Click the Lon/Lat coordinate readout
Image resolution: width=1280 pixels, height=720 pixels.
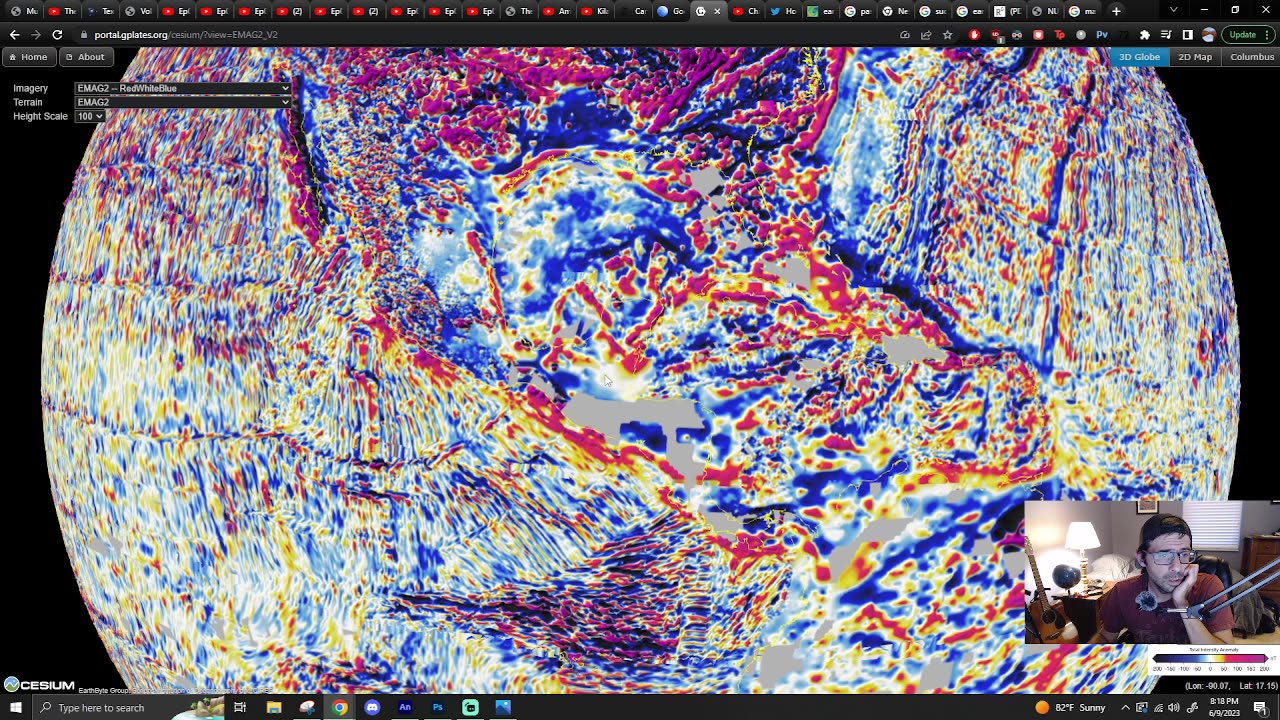click(x=1230, y=686)
